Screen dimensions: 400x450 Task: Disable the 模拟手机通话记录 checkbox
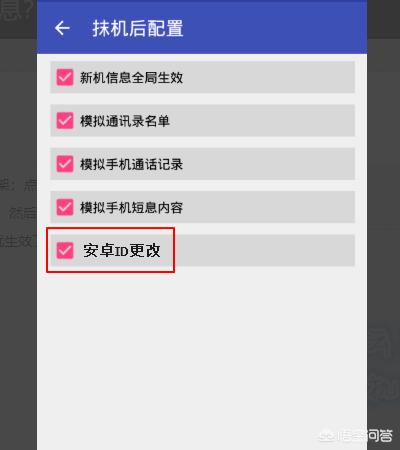click(65, 164)
